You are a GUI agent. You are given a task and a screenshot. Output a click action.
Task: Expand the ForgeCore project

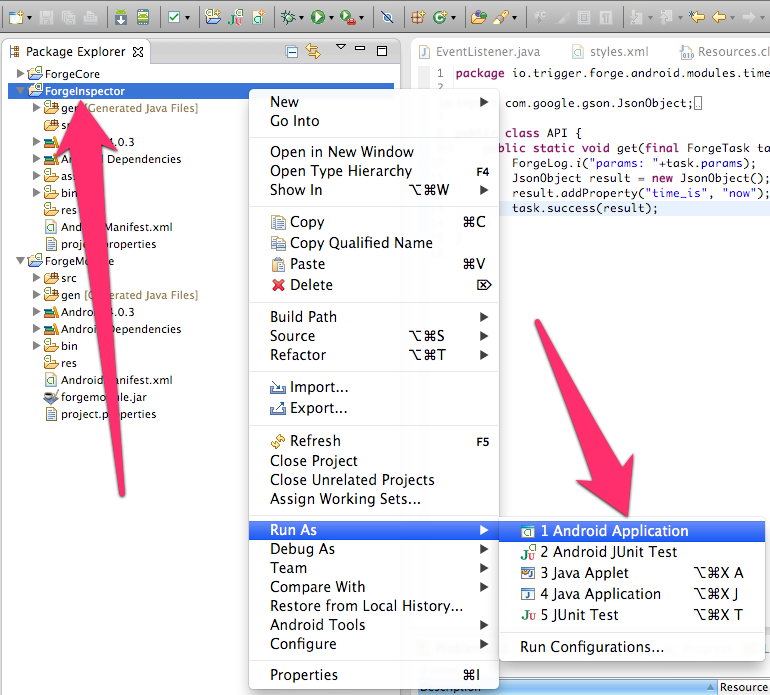click(20, 74)
